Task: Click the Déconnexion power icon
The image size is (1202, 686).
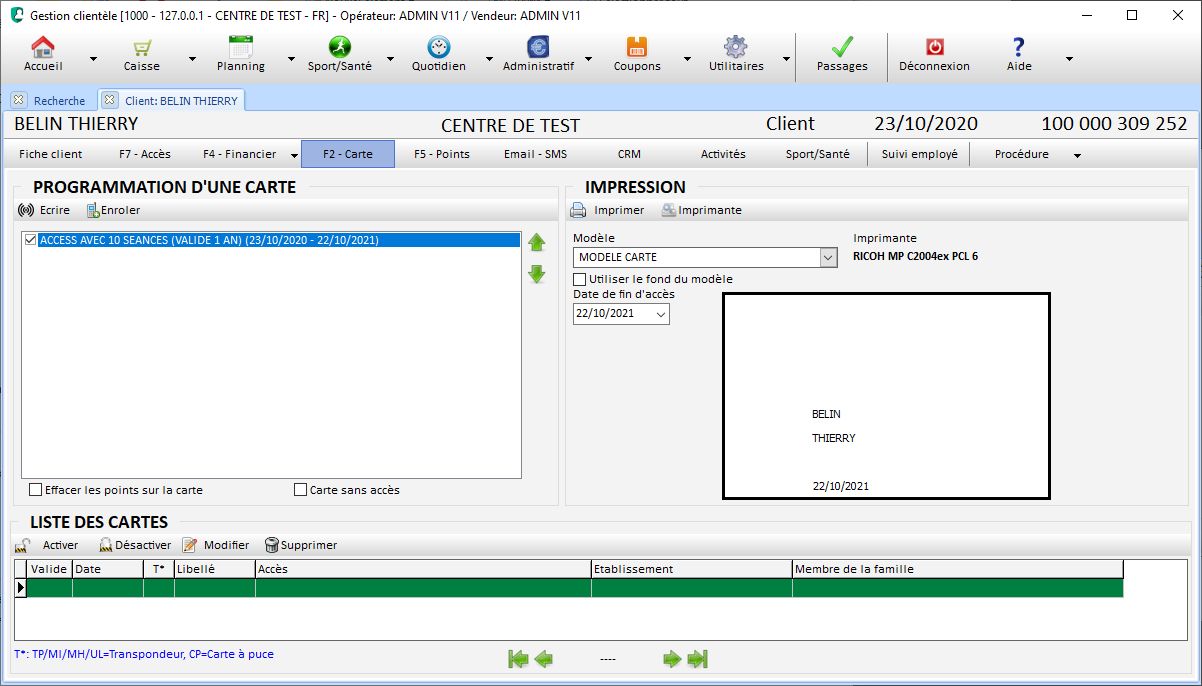Action: [x=934, y=47]
